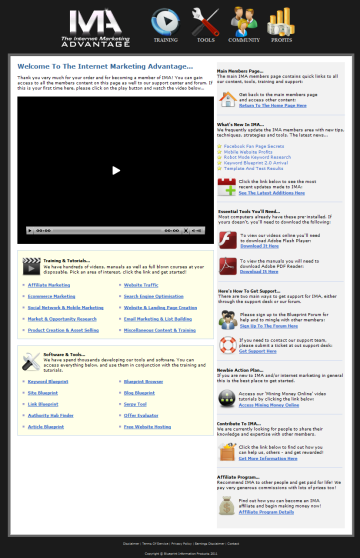Click the Adobe PDF Reader icon
The width and height of the screenshot is (360, 558).
click(x=228, y=266)
